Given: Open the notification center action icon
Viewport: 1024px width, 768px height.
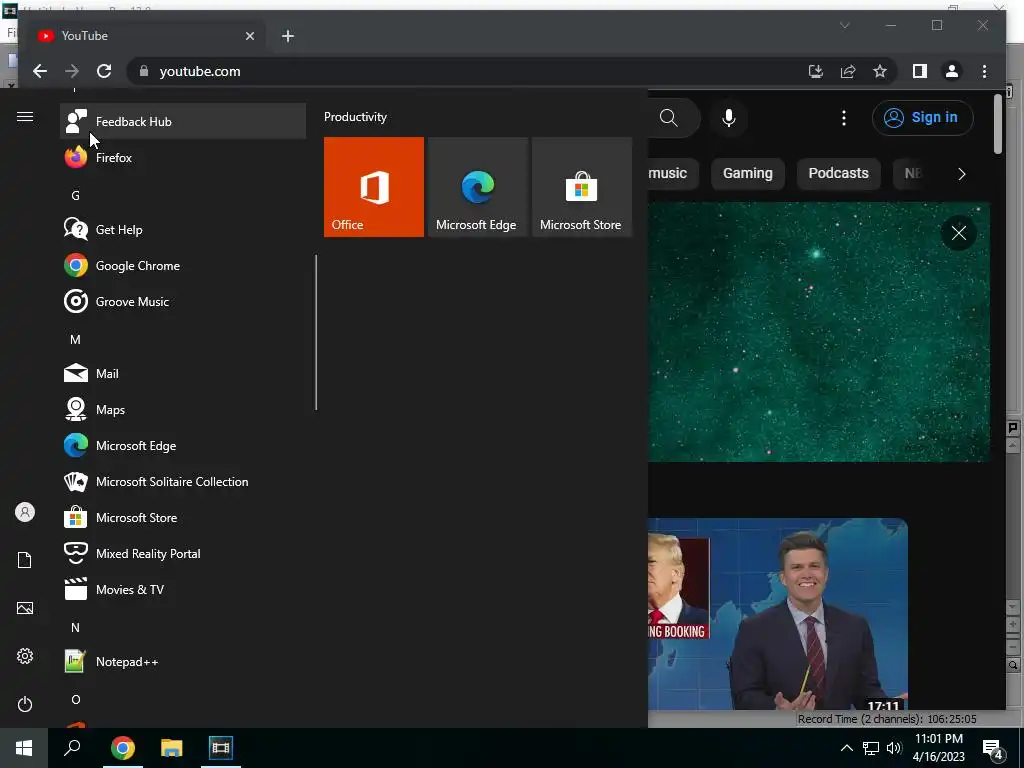Looking at the screenshot, I should [x=993, y=748].
